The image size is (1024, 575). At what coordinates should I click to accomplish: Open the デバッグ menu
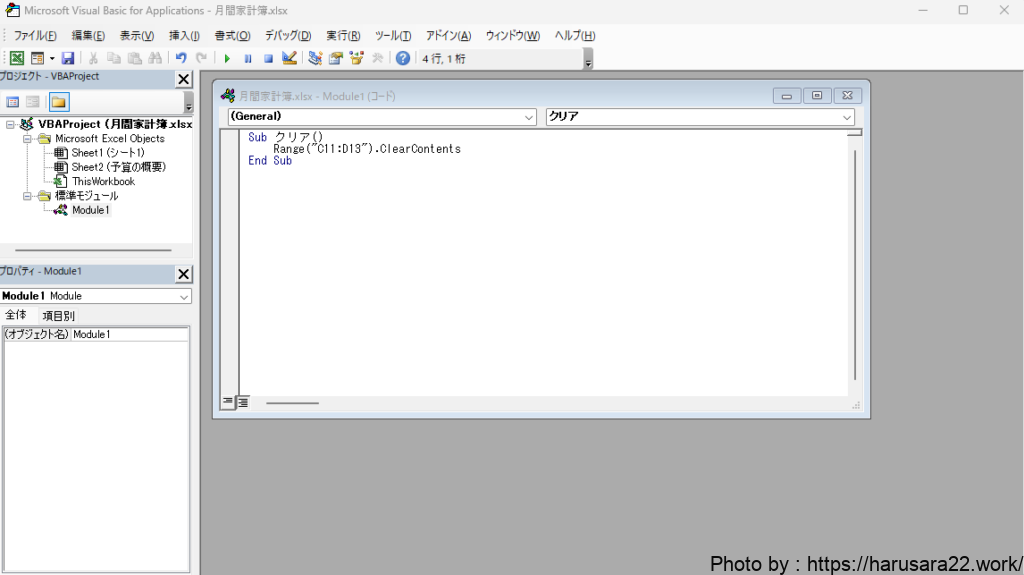287,36
